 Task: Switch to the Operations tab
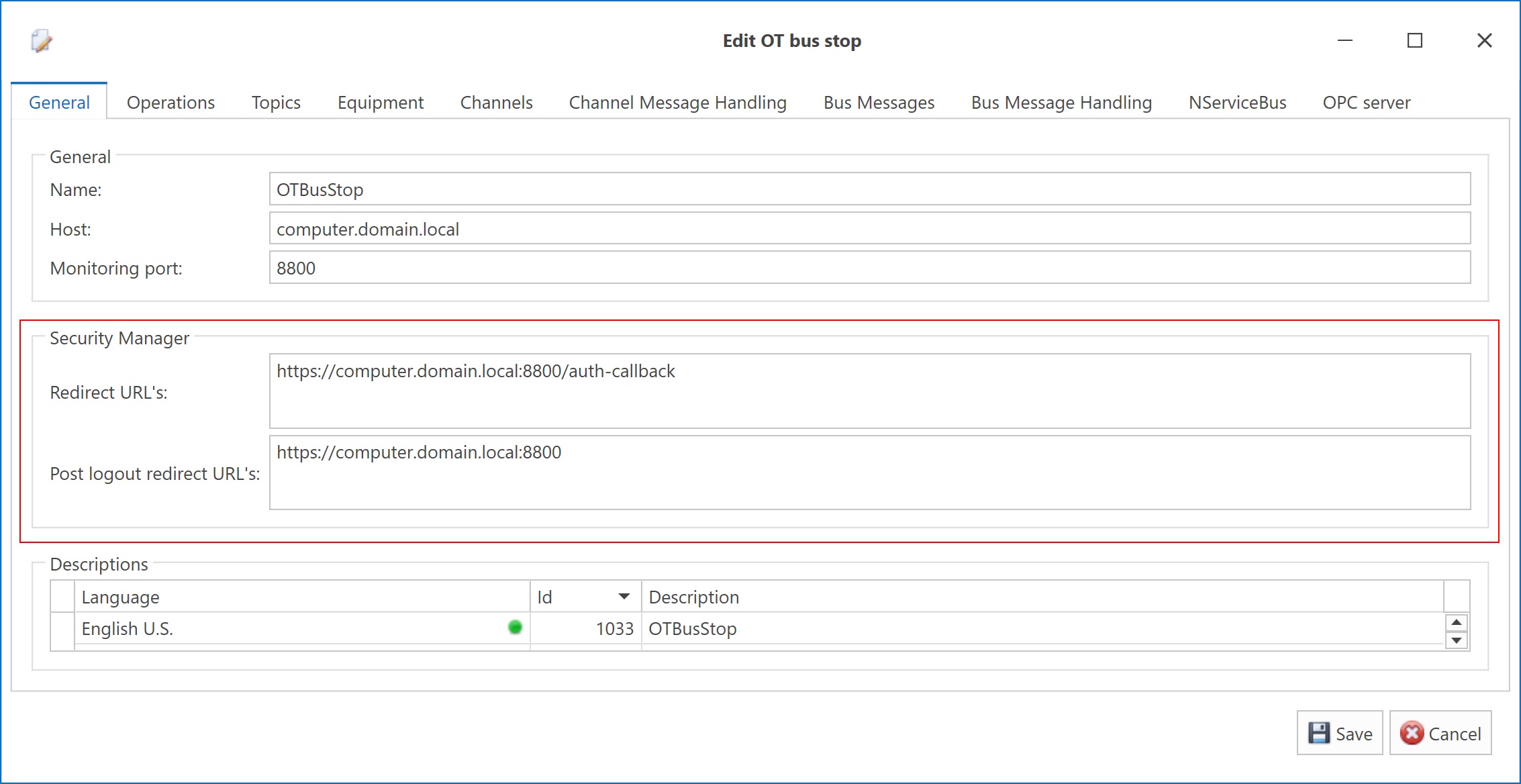click(x=170, y=103)
